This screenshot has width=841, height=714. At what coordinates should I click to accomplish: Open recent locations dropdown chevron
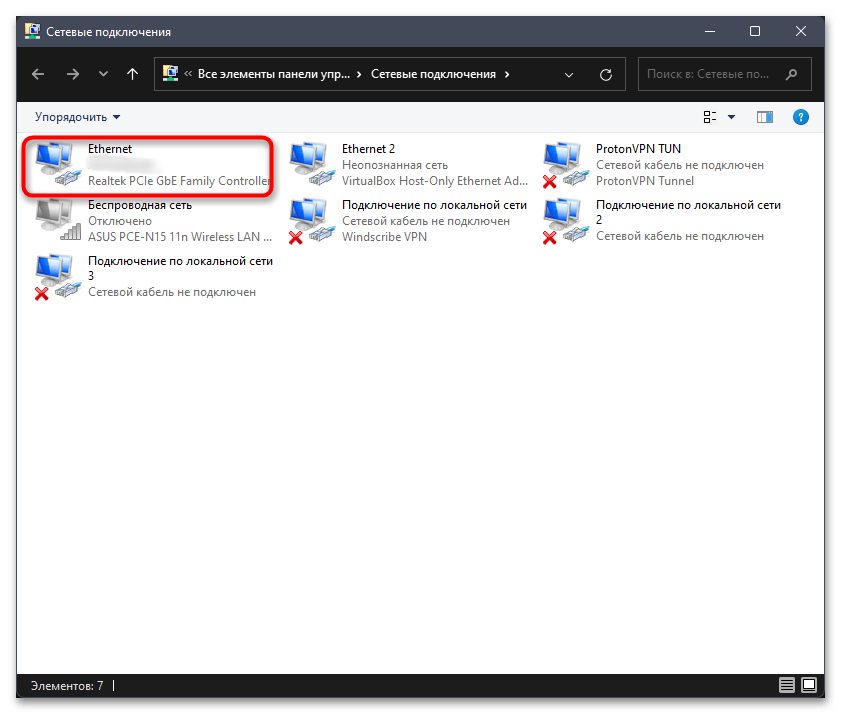[103, 74]
